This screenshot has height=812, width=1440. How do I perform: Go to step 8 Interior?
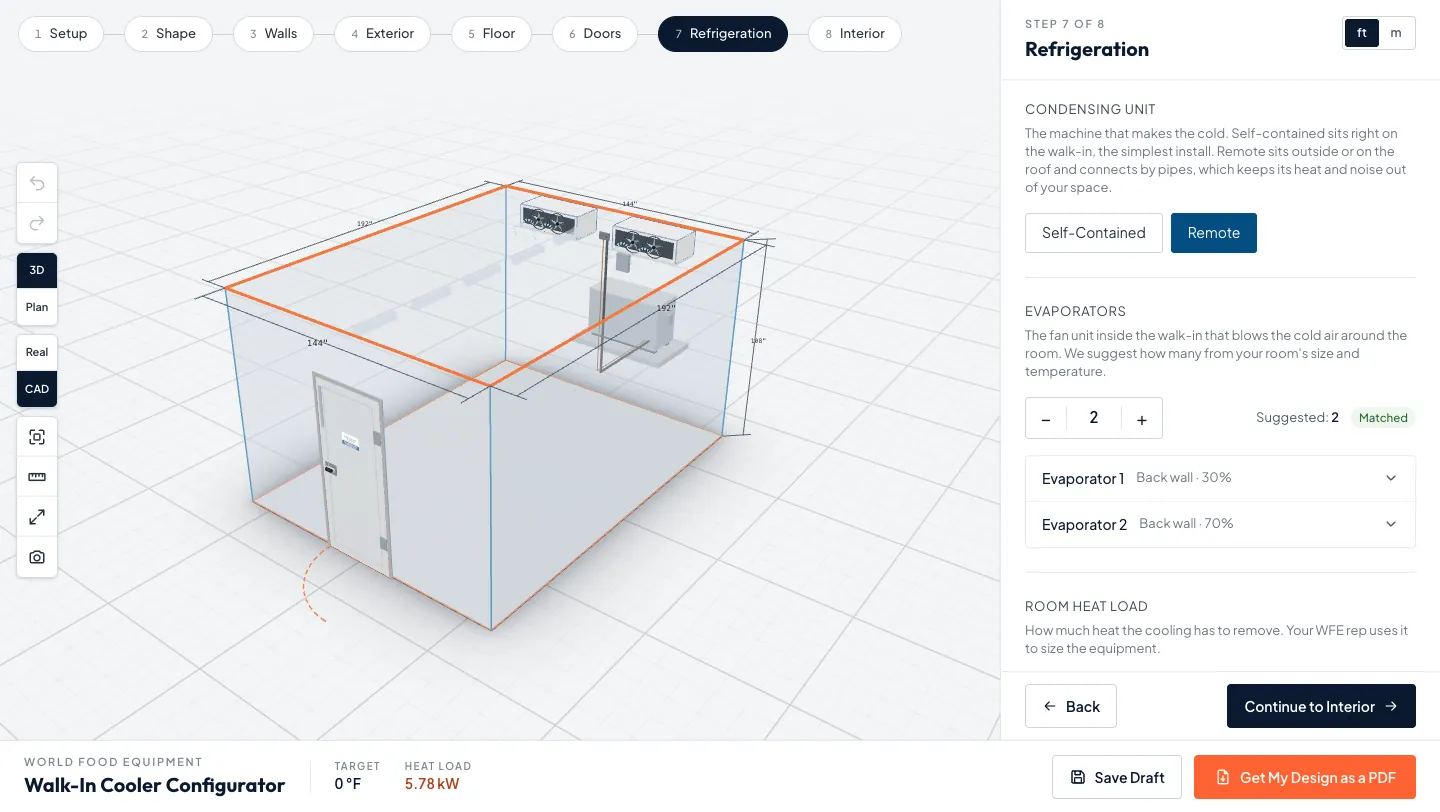click(855, 33)
